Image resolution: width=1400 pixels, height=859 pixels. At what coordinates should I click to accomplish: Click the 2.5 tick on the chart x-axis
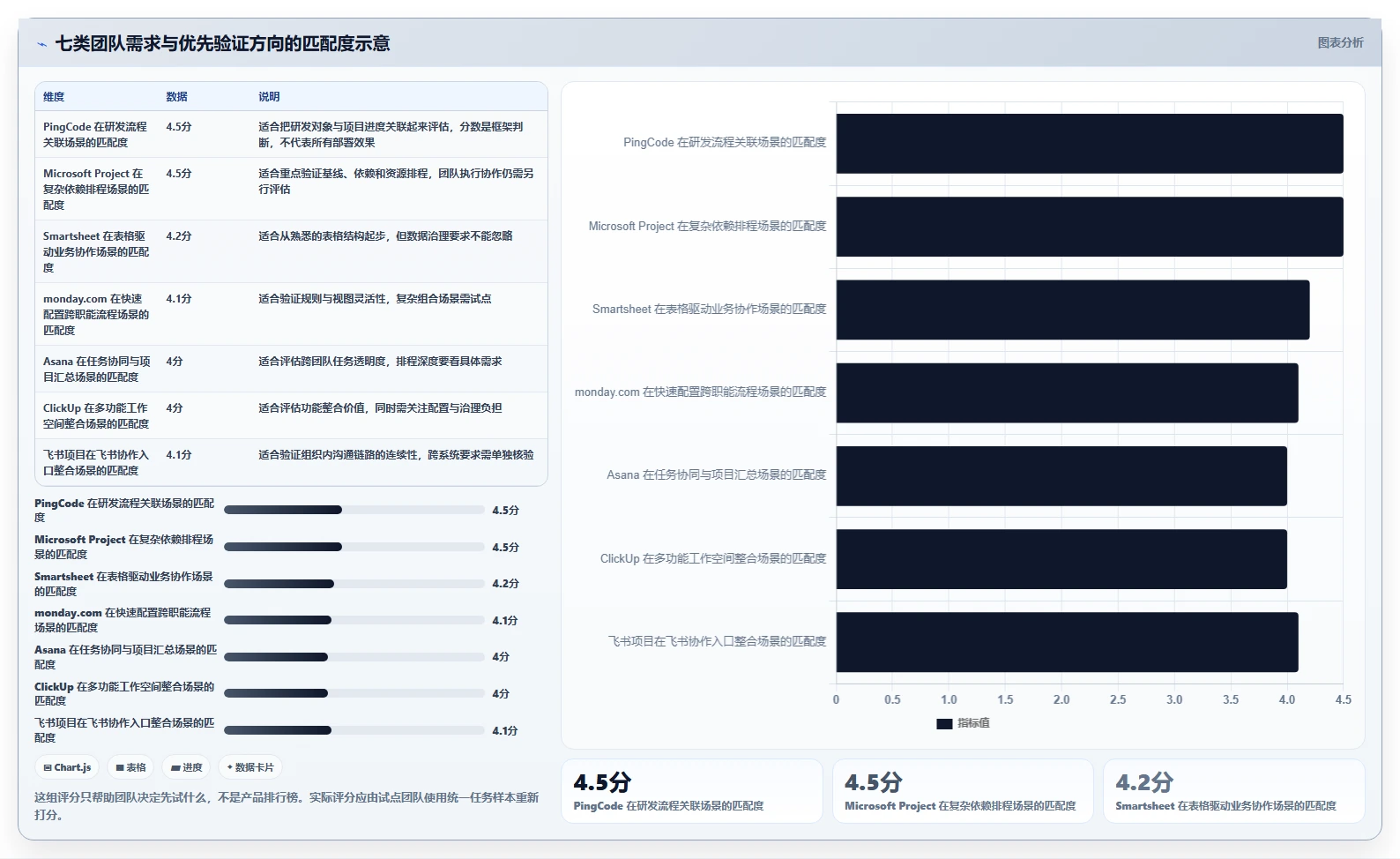(1118, 700)
